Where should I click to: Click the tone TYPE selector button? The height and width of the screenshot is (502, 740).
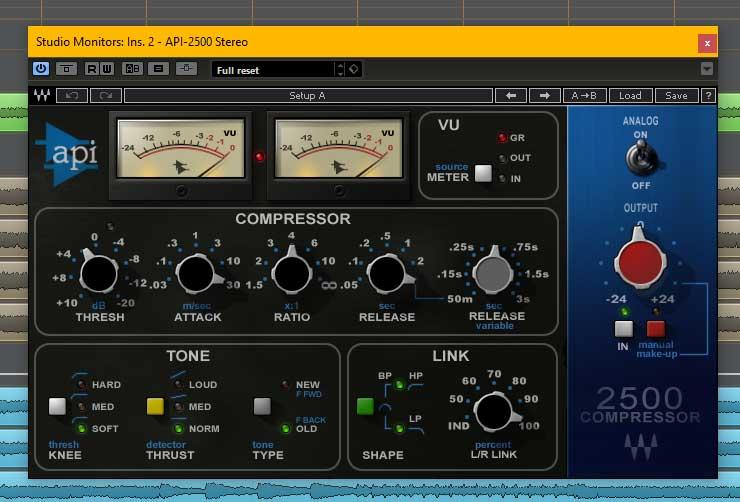click(262, 406)
